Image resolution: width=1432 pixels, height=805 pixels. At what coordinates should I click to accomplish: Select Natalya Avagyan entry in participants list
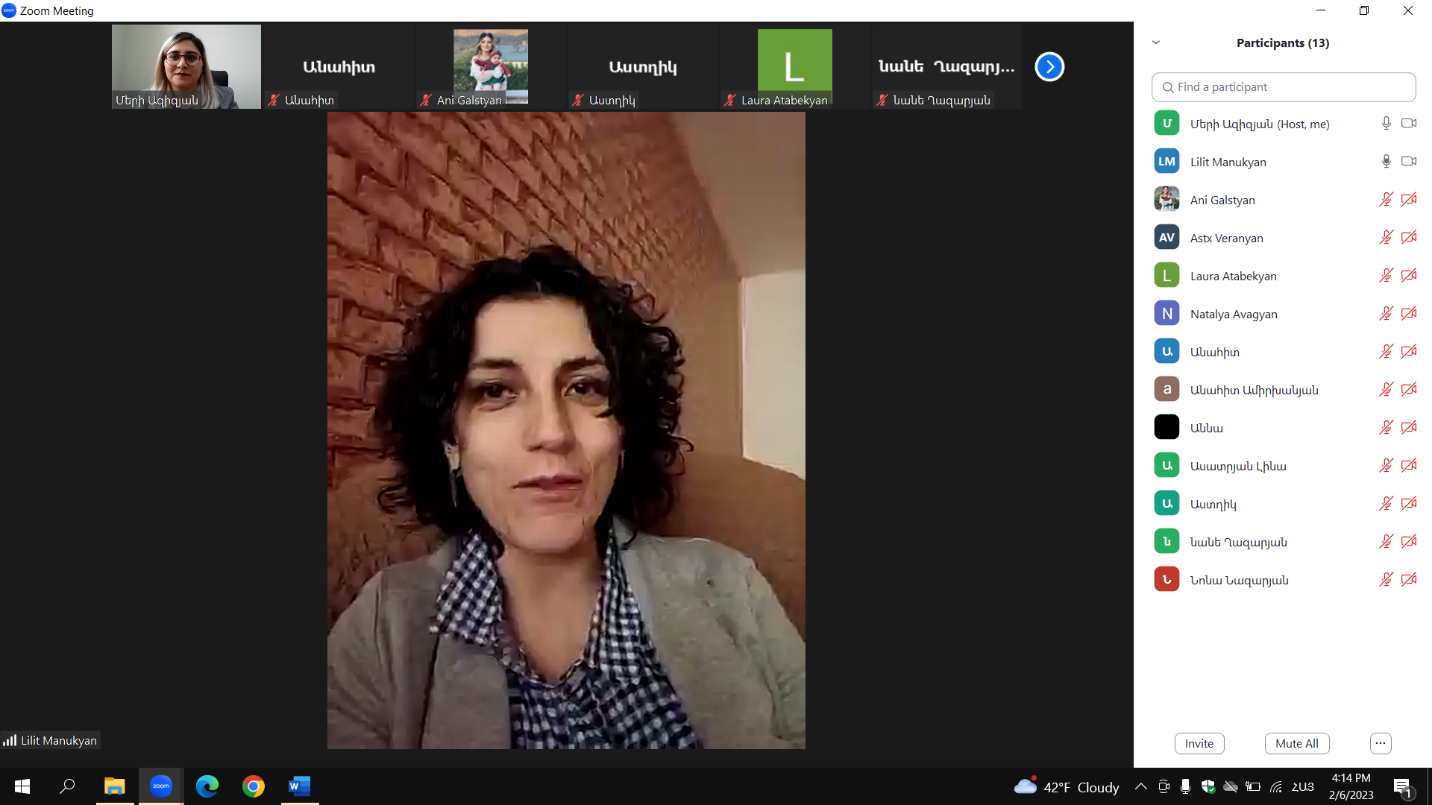click(1233, 314)
